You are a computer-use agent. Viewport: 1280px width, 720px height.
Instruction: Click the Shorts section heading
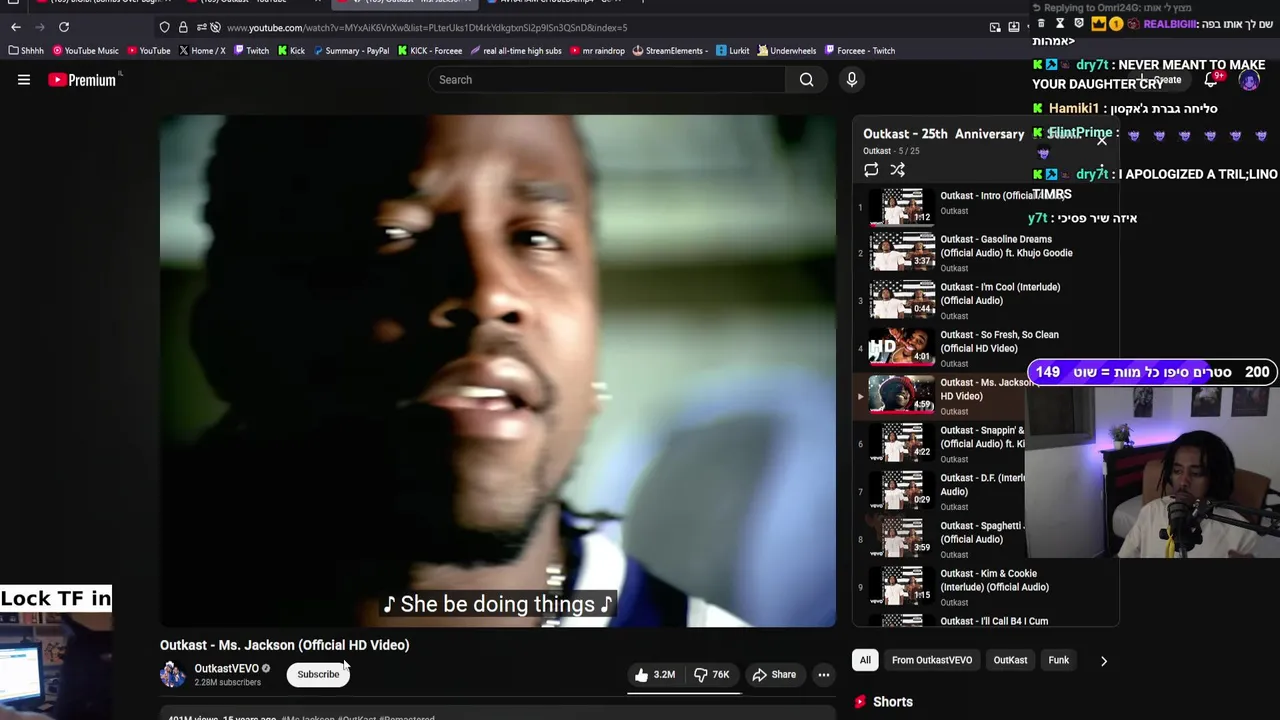(x=893, y=702)
